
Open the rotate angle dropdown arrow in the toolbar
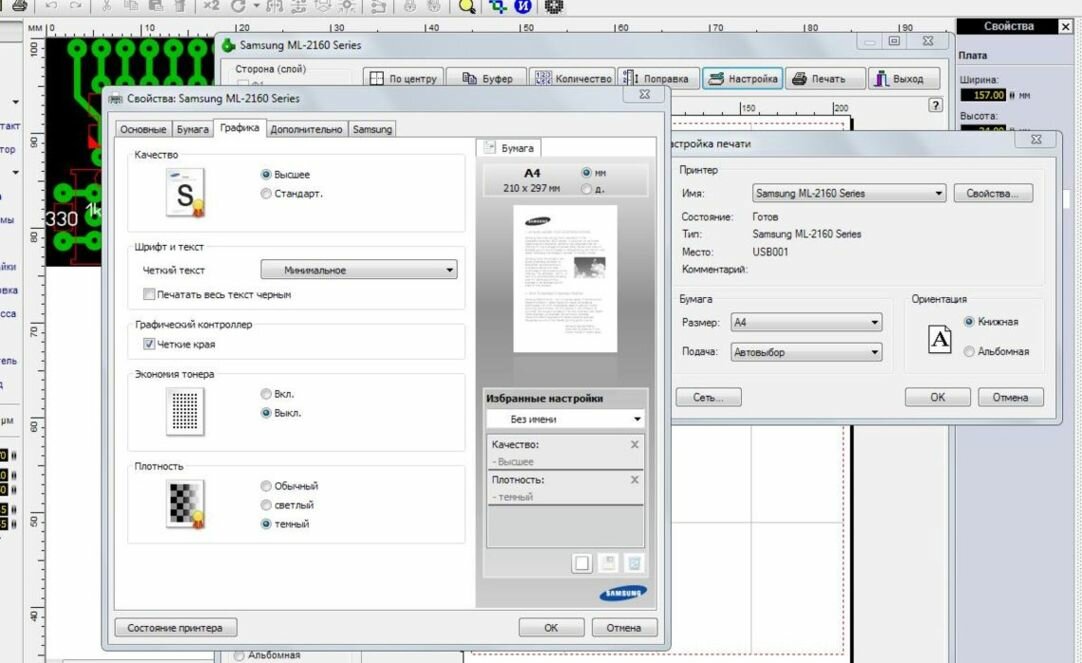pos(256,6)
